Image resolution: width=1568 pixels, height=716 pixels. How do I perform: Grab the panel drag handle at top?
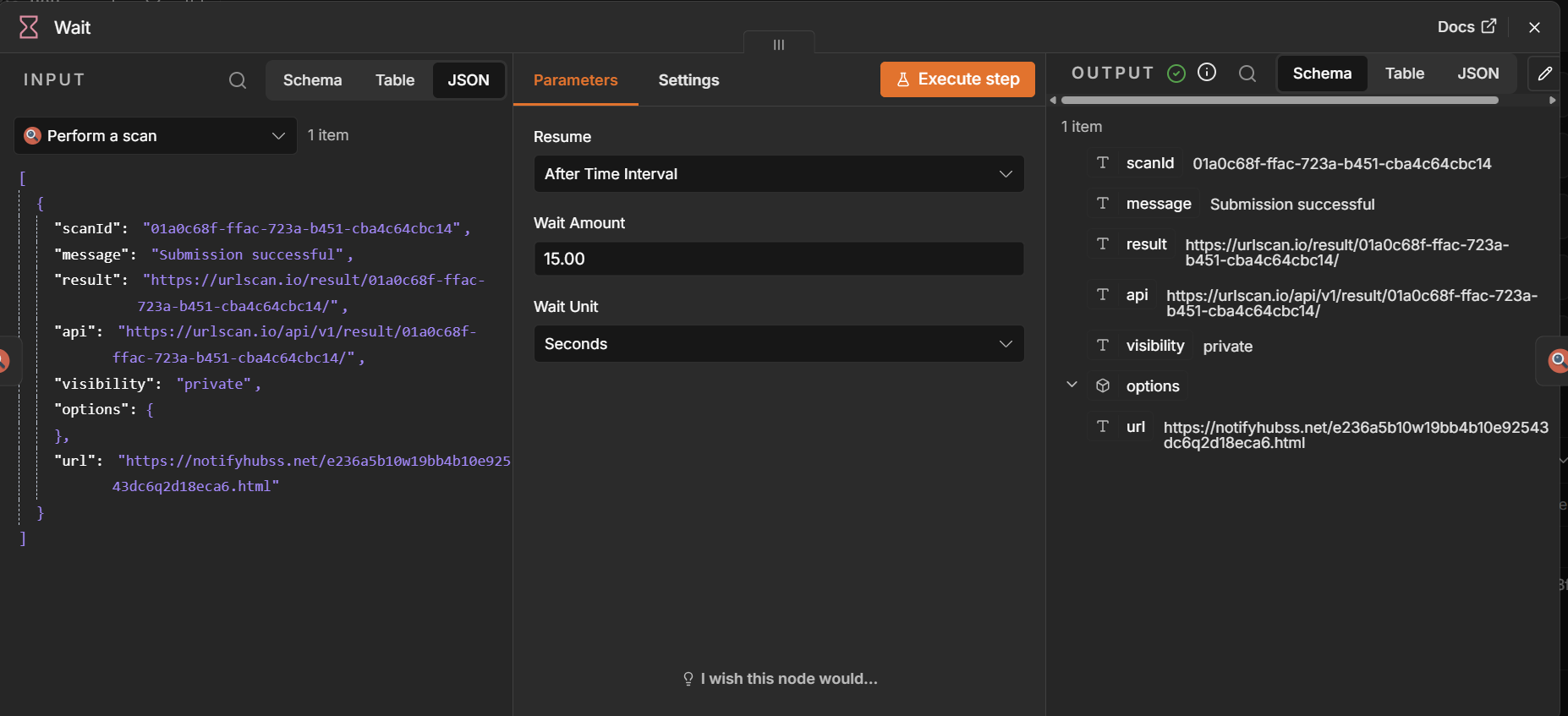(779, 45)
